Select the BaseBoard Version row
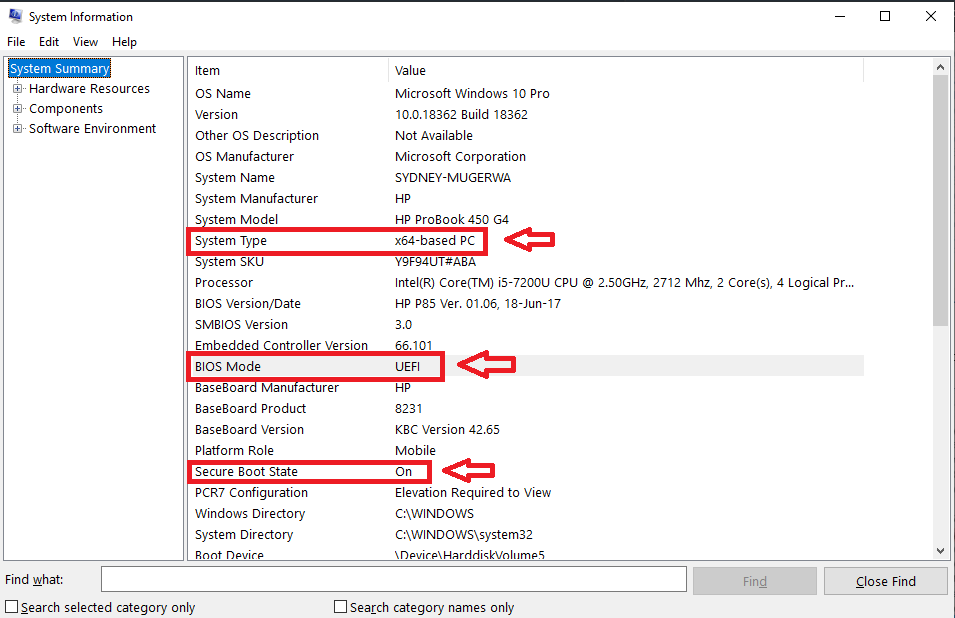The width and height of the screenshot is (955, 618). (527, 430)
